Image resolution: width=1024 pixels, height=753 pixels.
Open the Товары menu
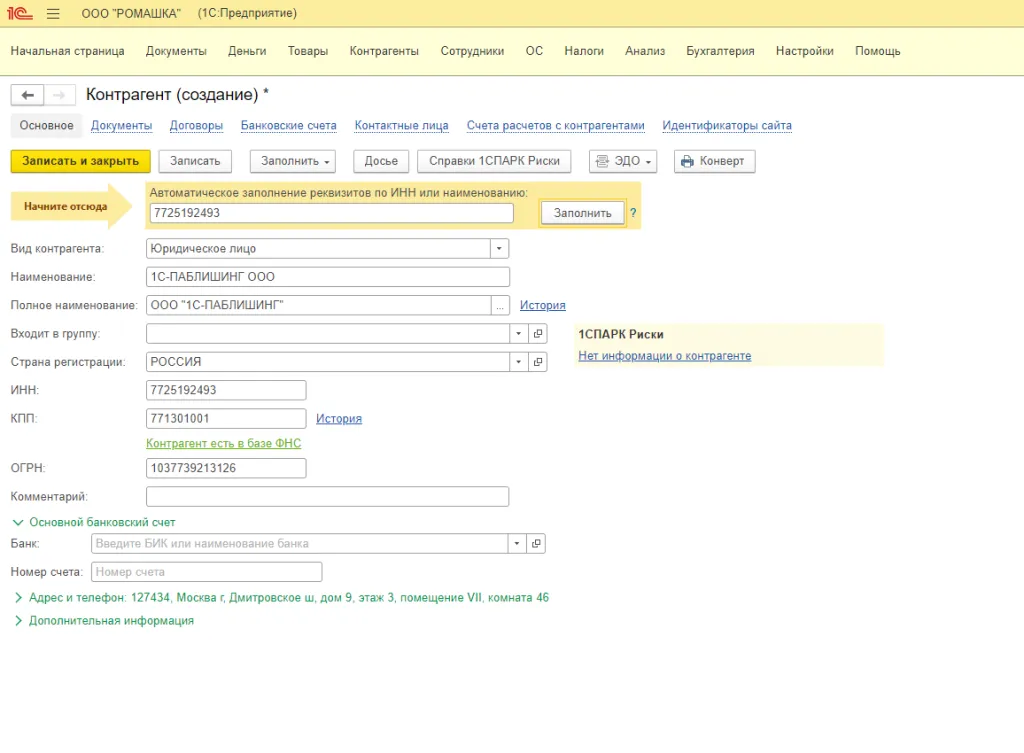[307, 50]
